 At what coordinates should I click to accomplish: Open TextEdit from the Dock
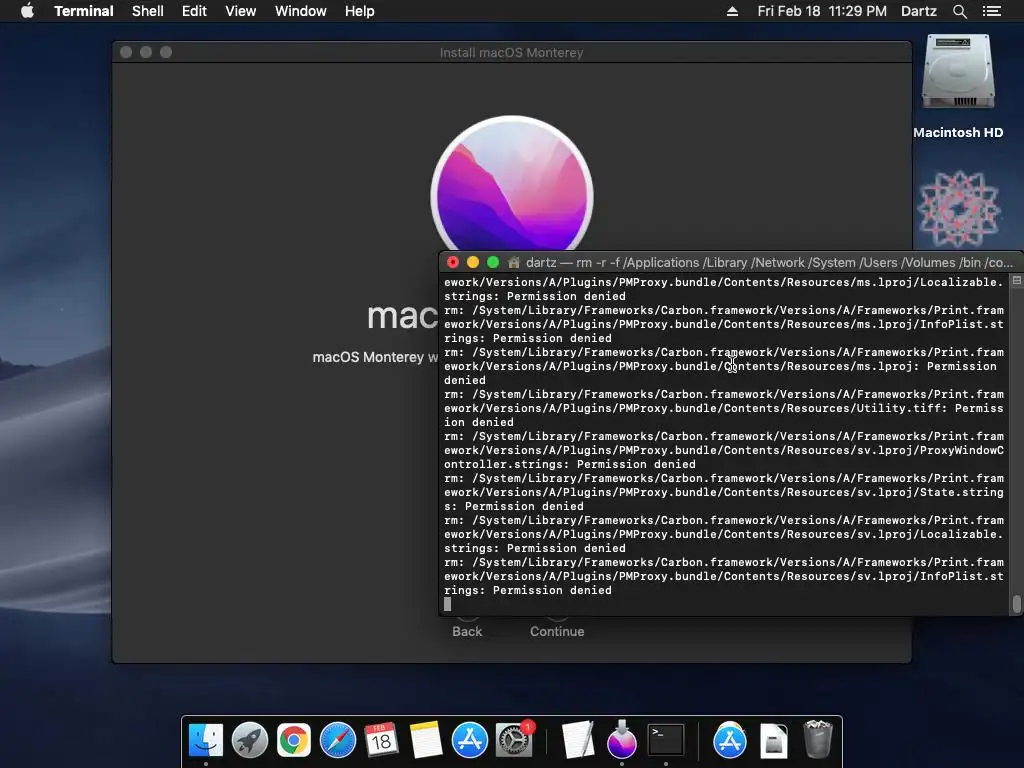pyautogui.click(x=578, y=741)
